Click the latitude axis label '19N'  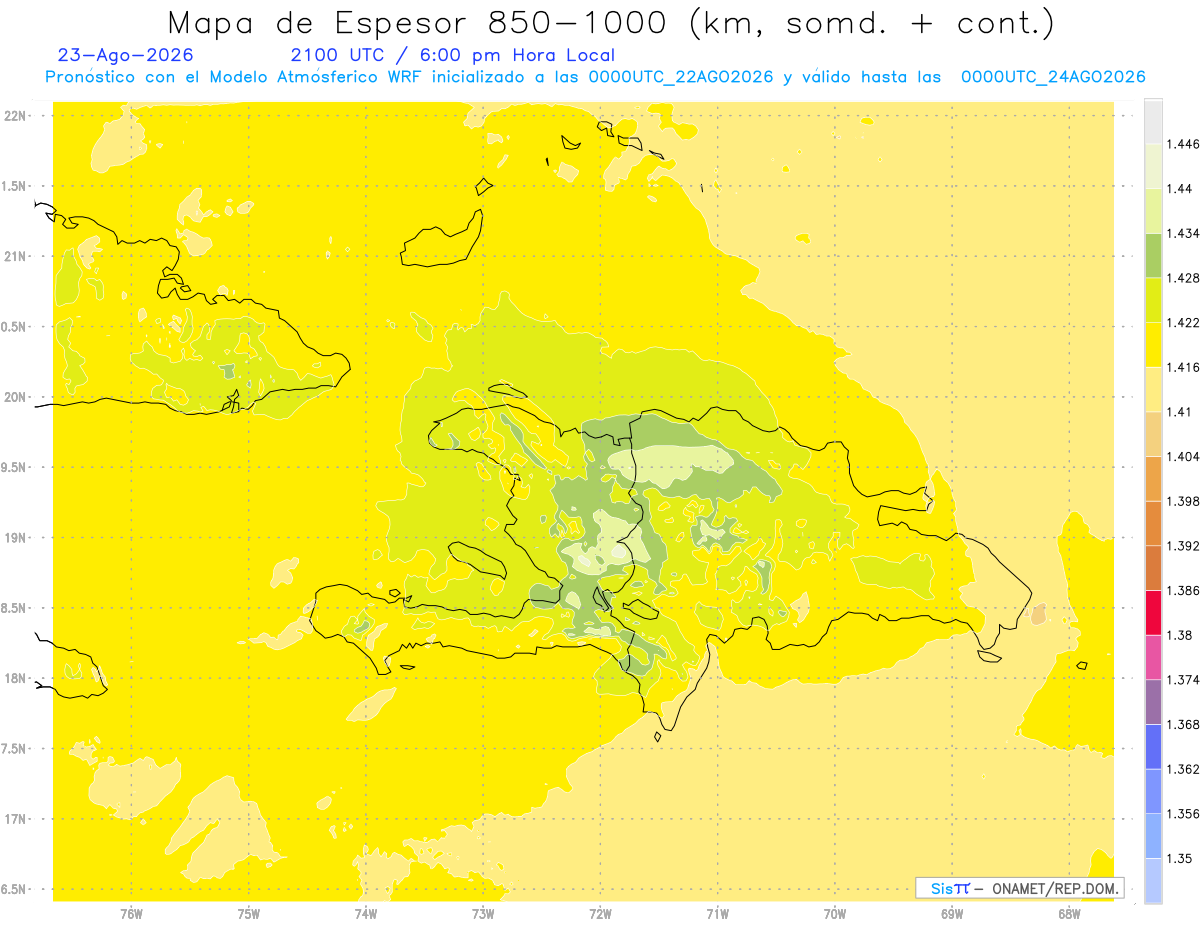[14, 537]
